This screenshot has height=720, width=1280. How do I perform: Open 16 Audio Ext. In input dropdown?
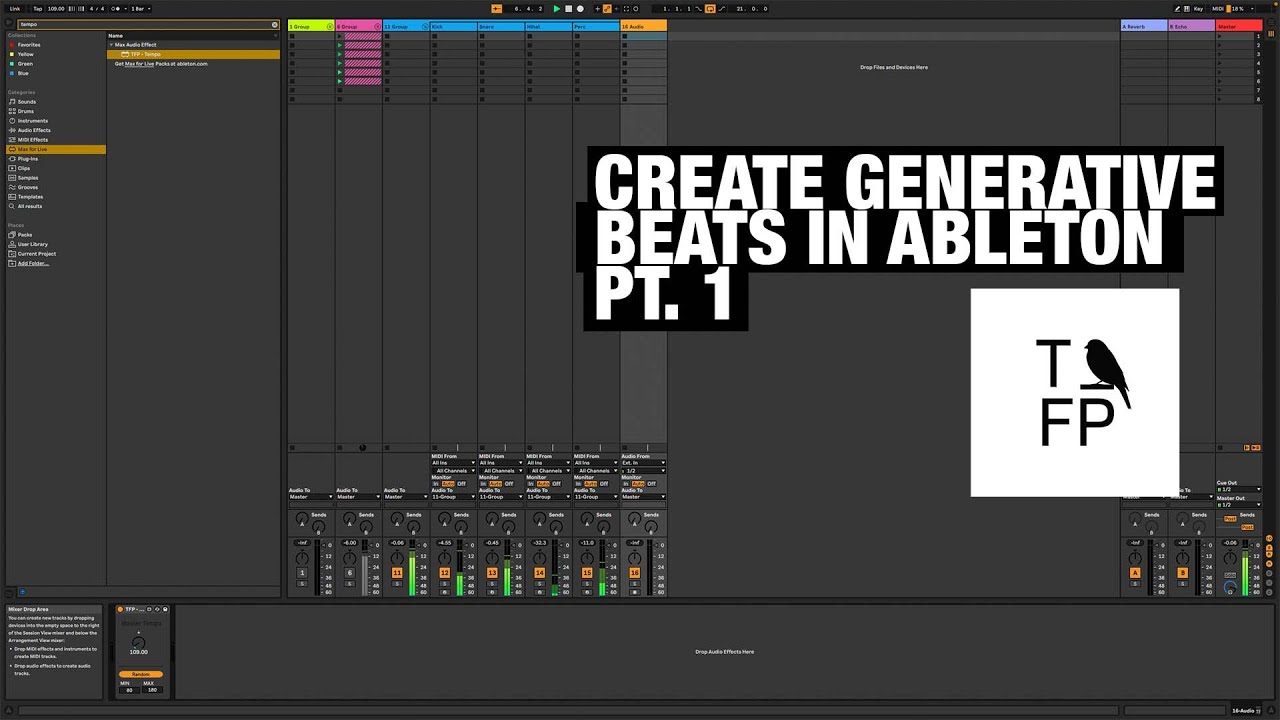point(644,463)
